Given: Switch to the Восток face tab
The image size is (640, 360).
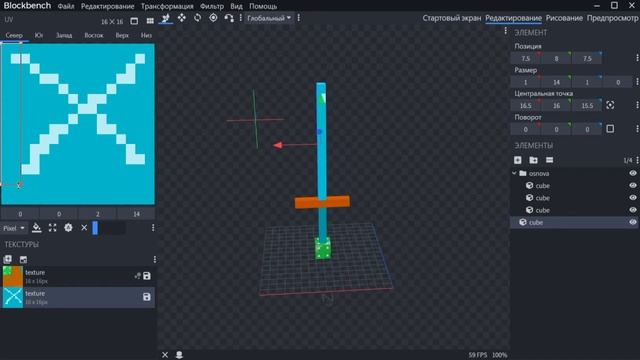Looking at the screenshot, I should tap(94, 36).
